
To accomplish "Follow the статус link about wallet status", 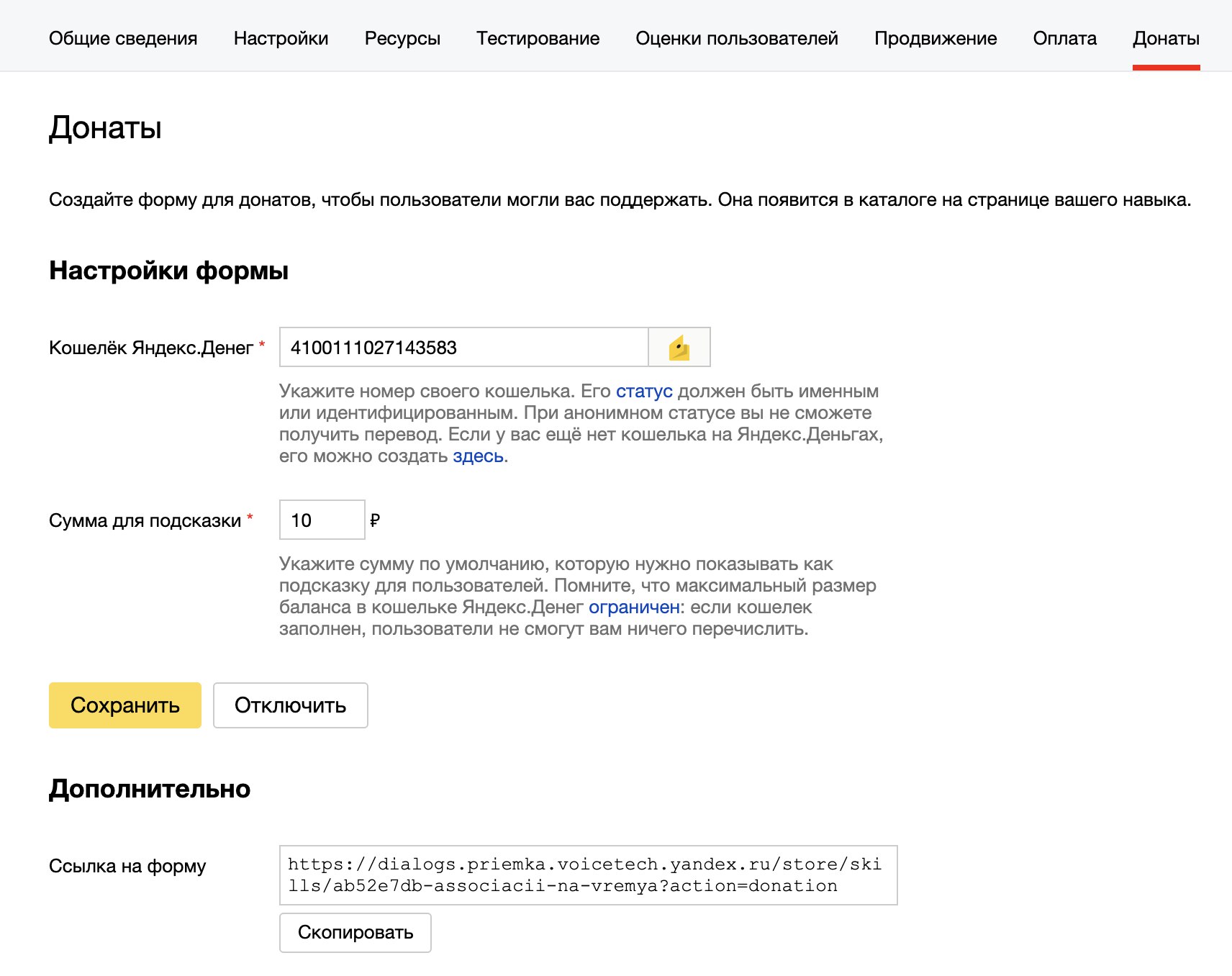I will point(644,392).
